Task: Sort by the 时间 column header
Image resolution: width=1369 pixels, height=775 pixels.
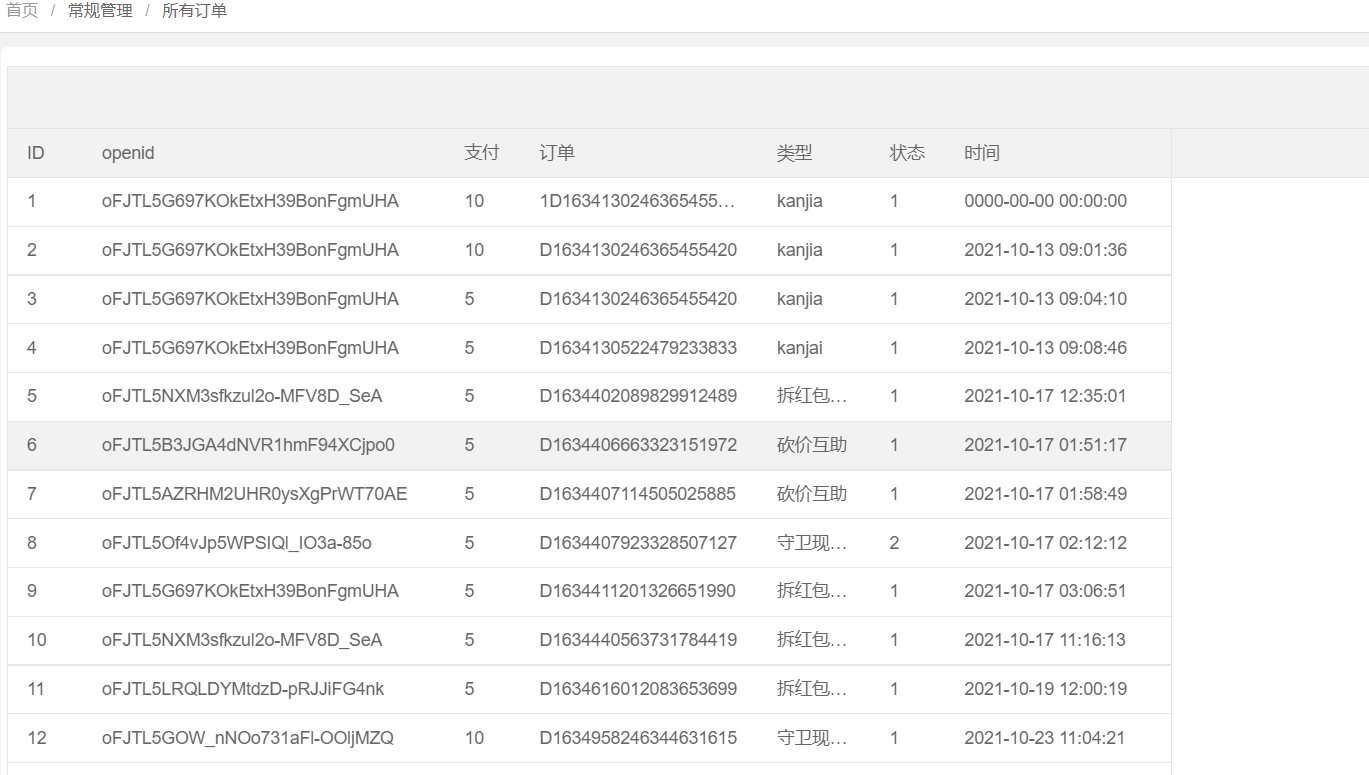Action: [982, 153]
